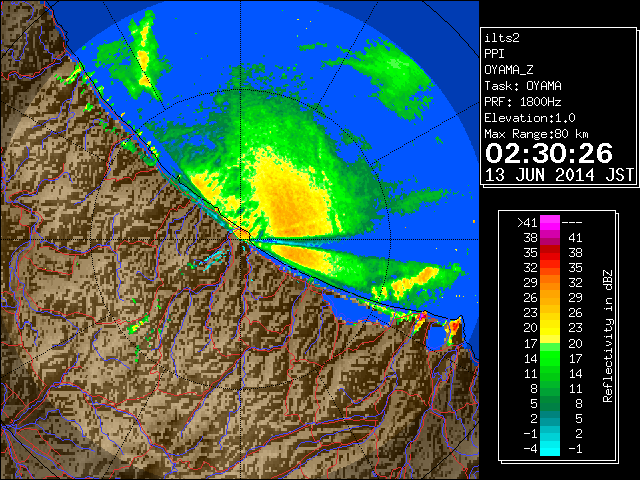Viewport: 640px width, 480px height.
Task: Click the cyan -4 dBZ color band
Action: [x=550, y=448]
